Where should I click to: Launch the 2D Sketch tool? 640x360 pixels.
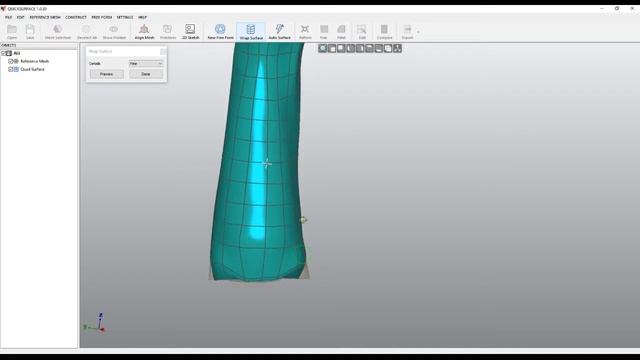tap(190, 31)
